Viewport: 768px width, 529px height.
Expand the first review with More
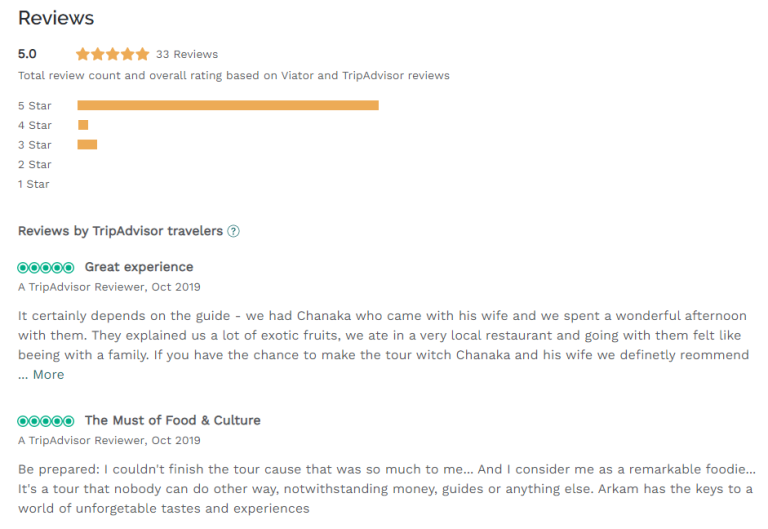48,375
